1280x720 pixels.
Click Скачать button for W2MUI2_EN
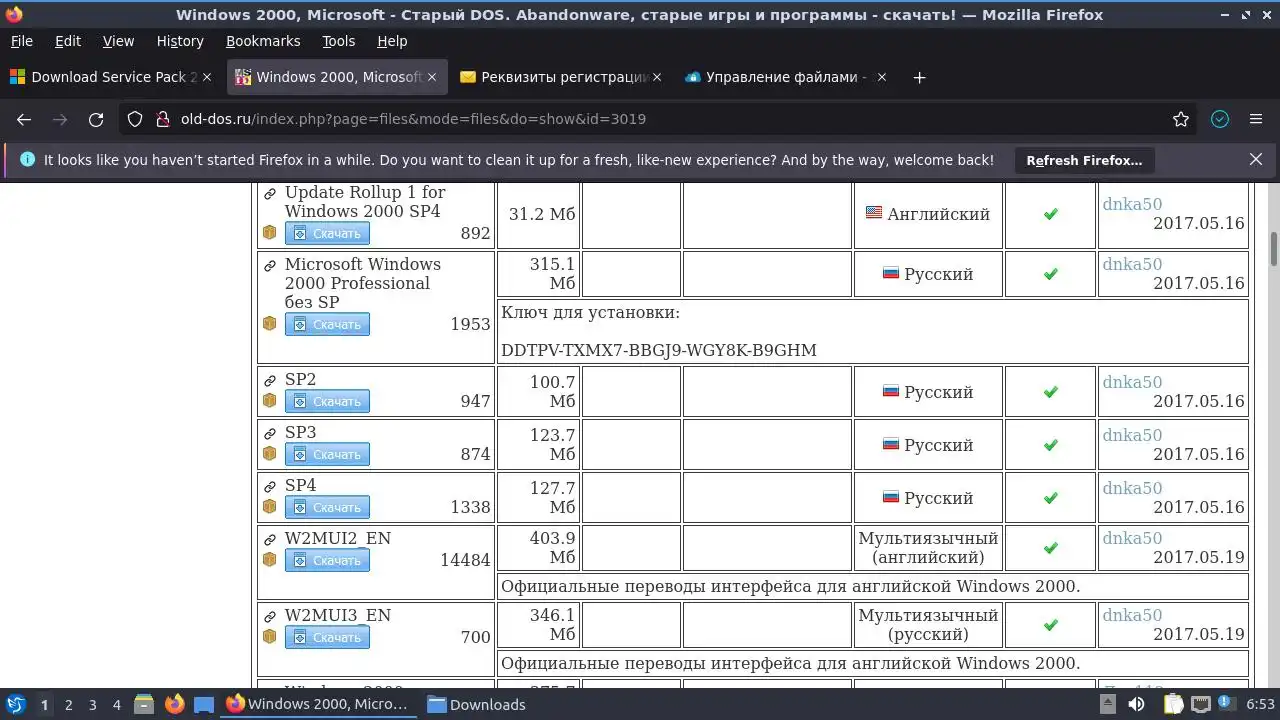point(327,560)
